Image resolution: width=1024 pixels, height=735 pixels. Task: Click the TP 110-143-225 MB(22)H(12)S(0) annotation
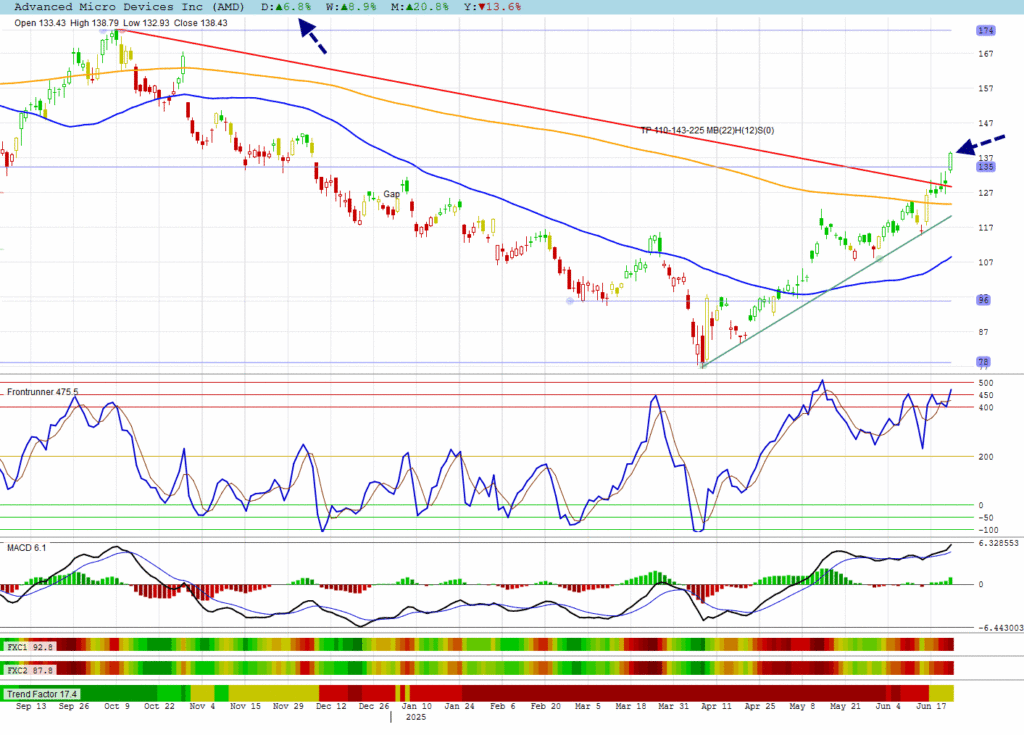pyautogui.click(x=707, y=131)
